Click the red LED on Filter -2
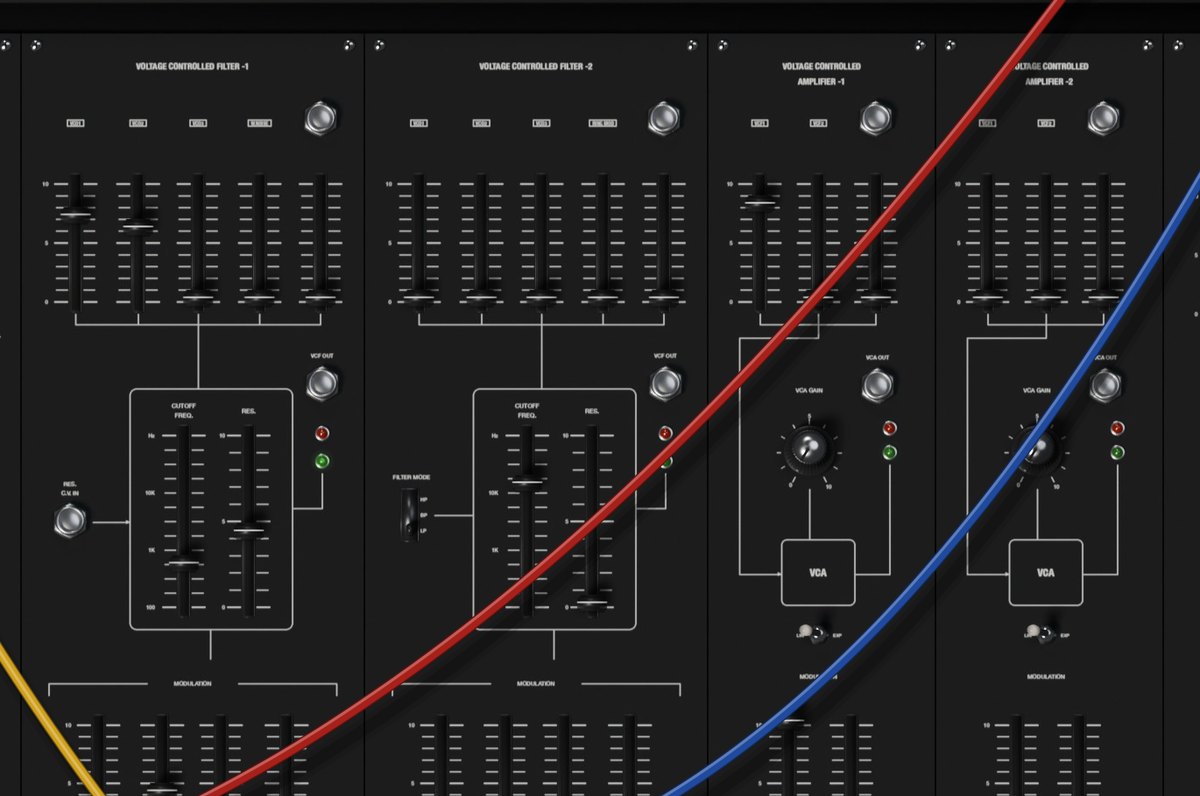1200x796 pixels. pyautogui.click(x=665, y=434)
